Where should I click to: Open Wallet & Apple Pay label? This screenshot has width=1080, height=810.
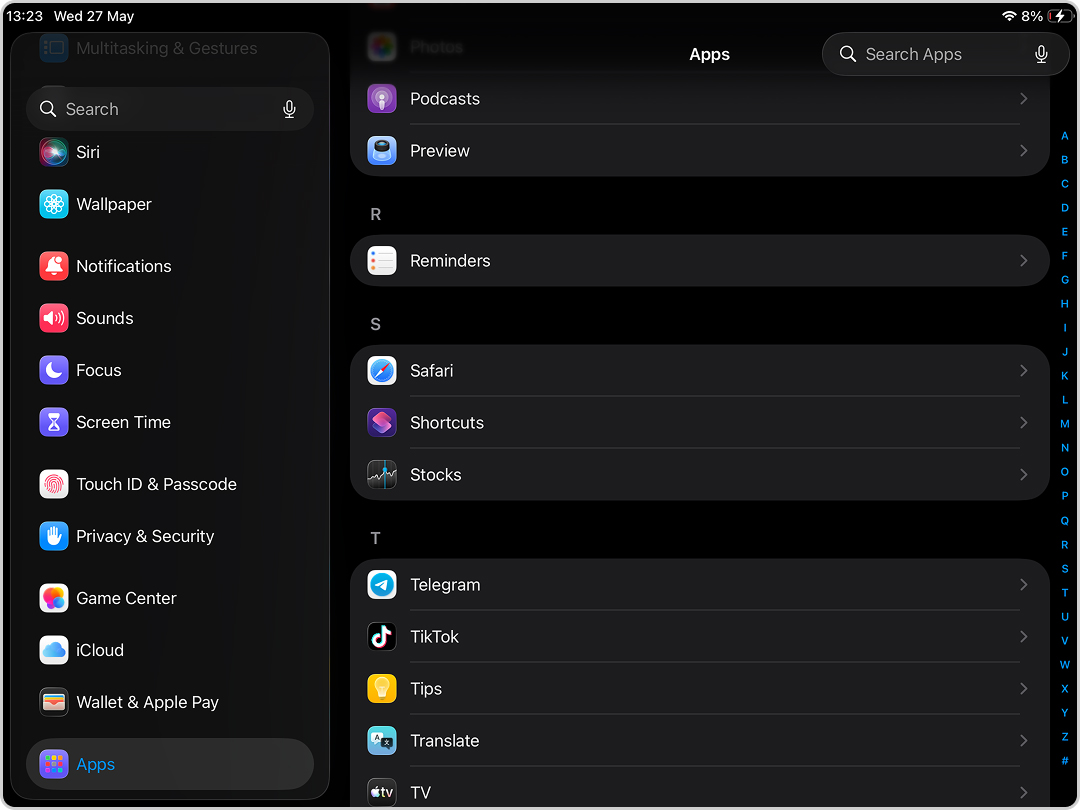tap(147, 703)
